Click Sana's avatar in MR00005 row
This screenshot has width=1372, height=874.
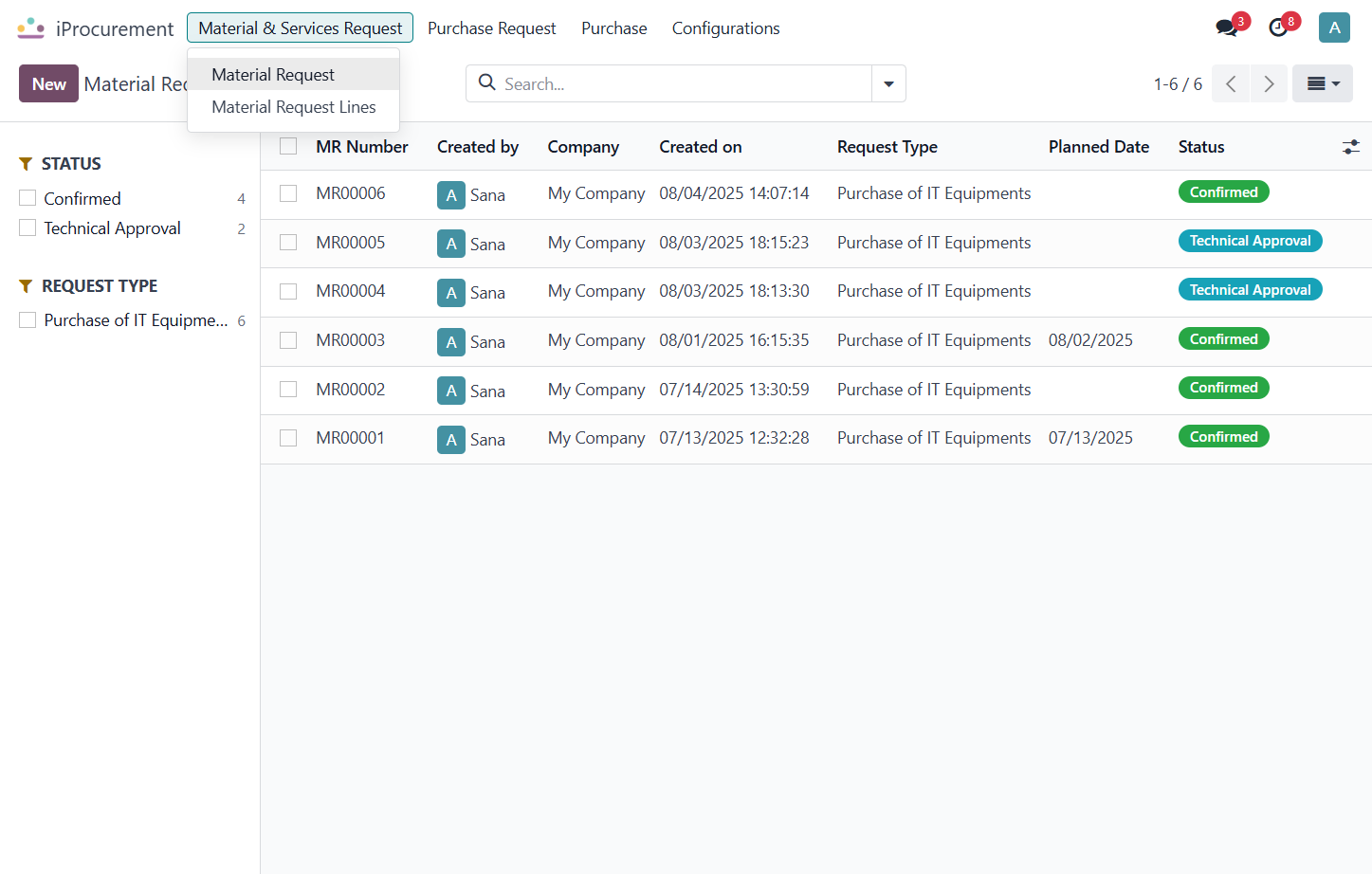click(x=451, y=244)
